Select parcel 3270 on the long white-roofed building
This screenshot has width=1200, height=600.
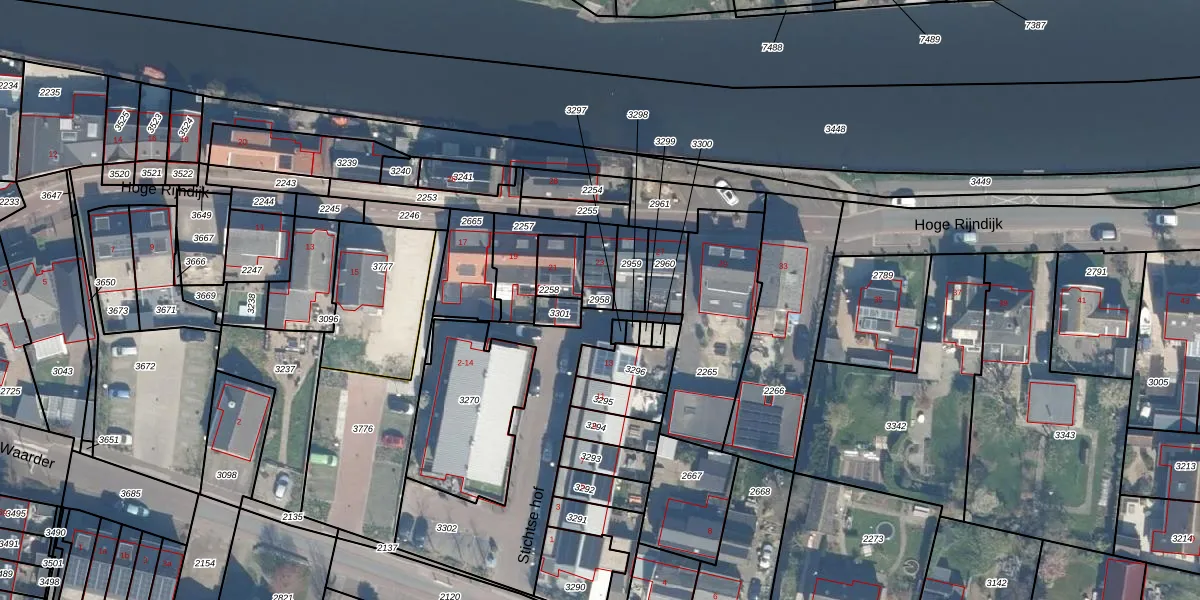tap(469, 400)
